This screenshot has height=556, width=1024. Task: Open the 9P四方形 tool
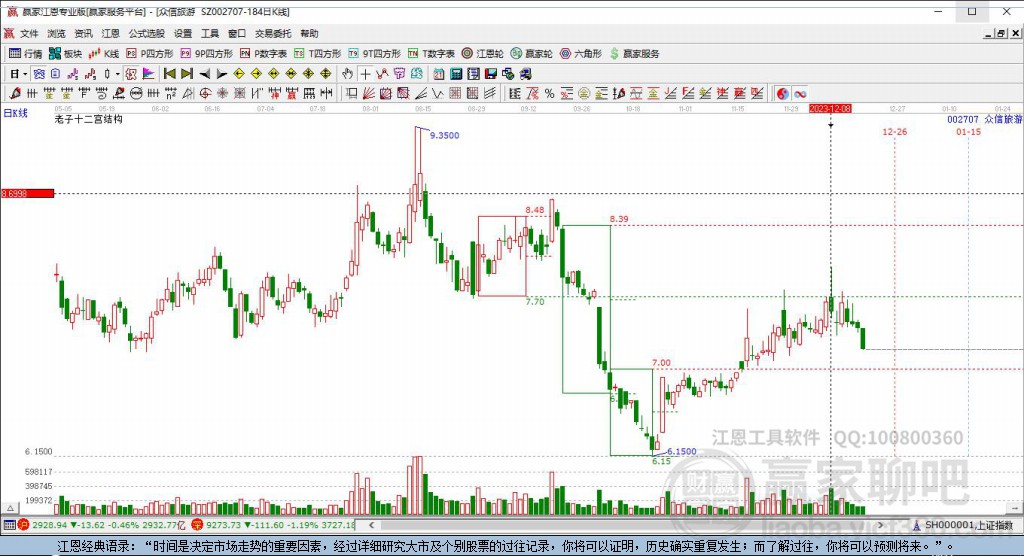(206, 54)
